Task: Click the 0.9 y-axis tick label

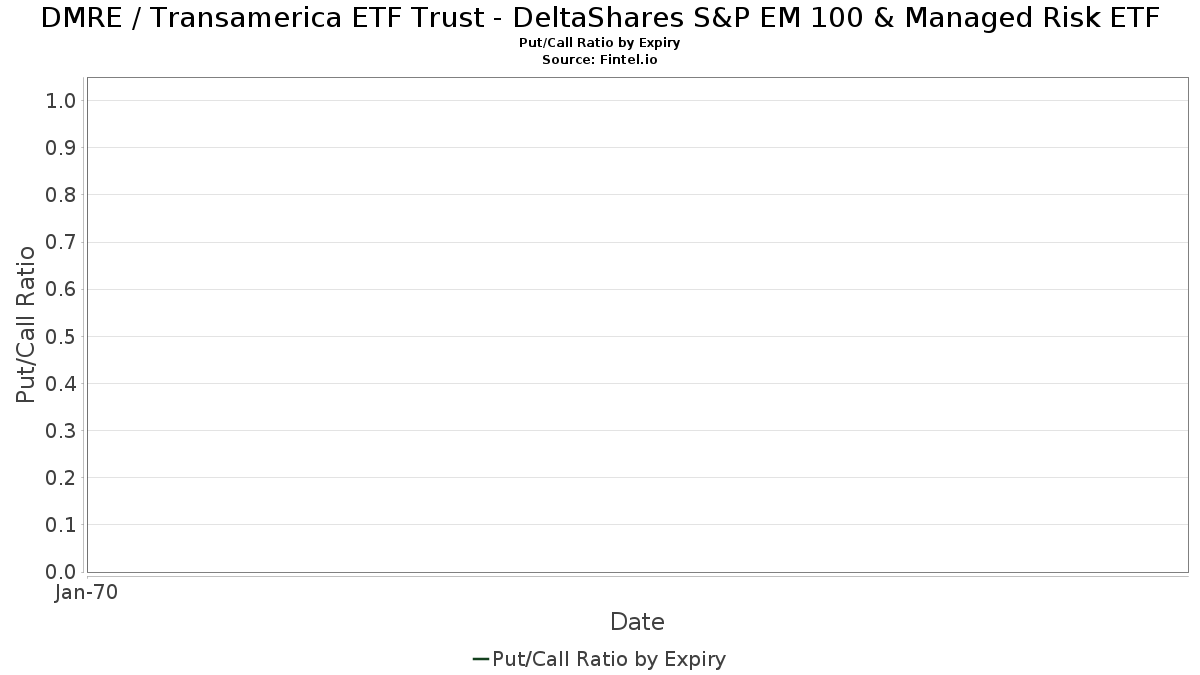Action: 61,147
